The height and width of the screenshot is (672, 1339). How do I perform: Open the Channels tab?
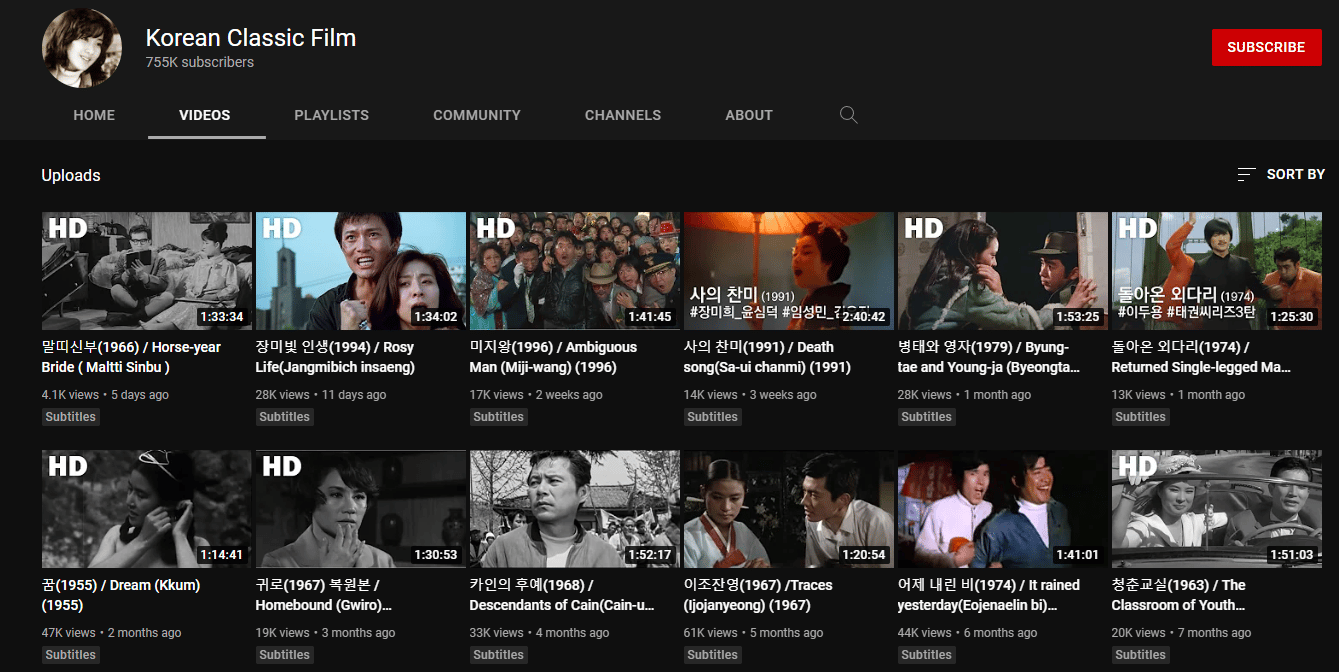point(622,115)
